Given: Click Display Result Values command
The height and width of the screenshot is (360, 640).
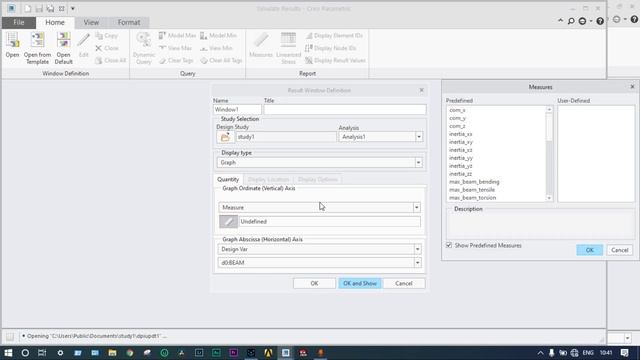Looking at the screenshot, I should 335,60.
